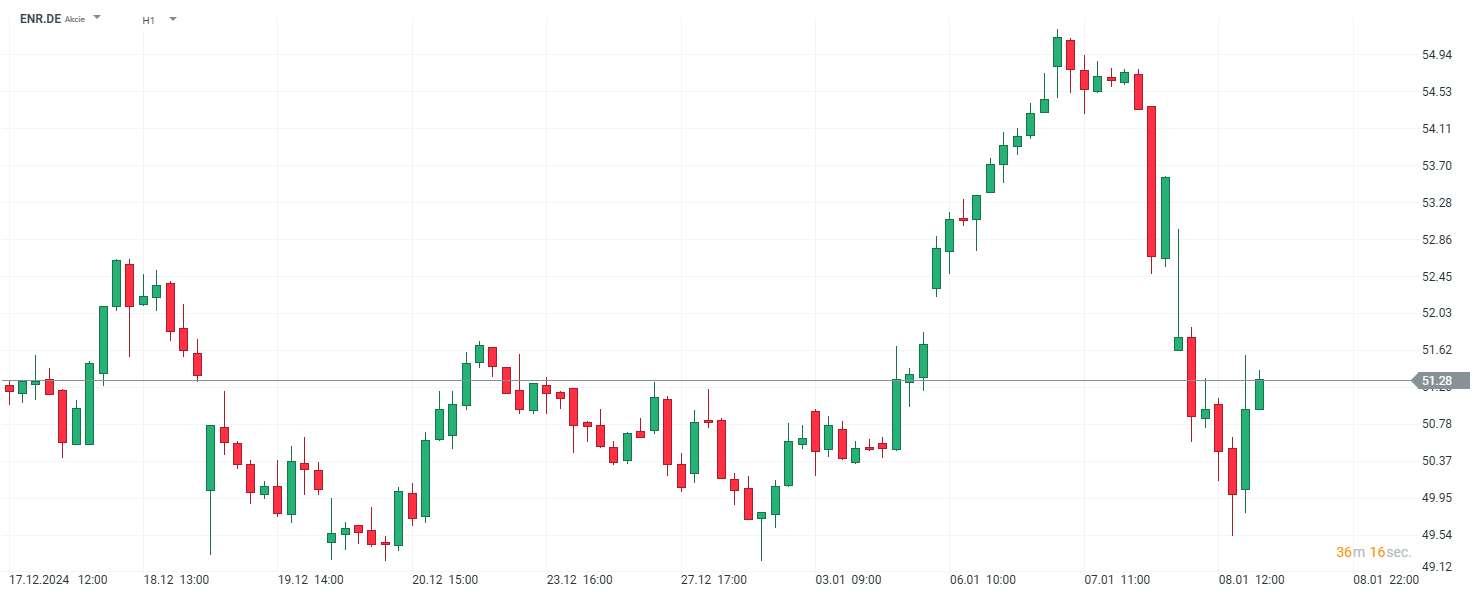Viewport: 1482px width, 597px height.
Task: Select the 06.01 10:00 time marker
Action: click(983, 580)
